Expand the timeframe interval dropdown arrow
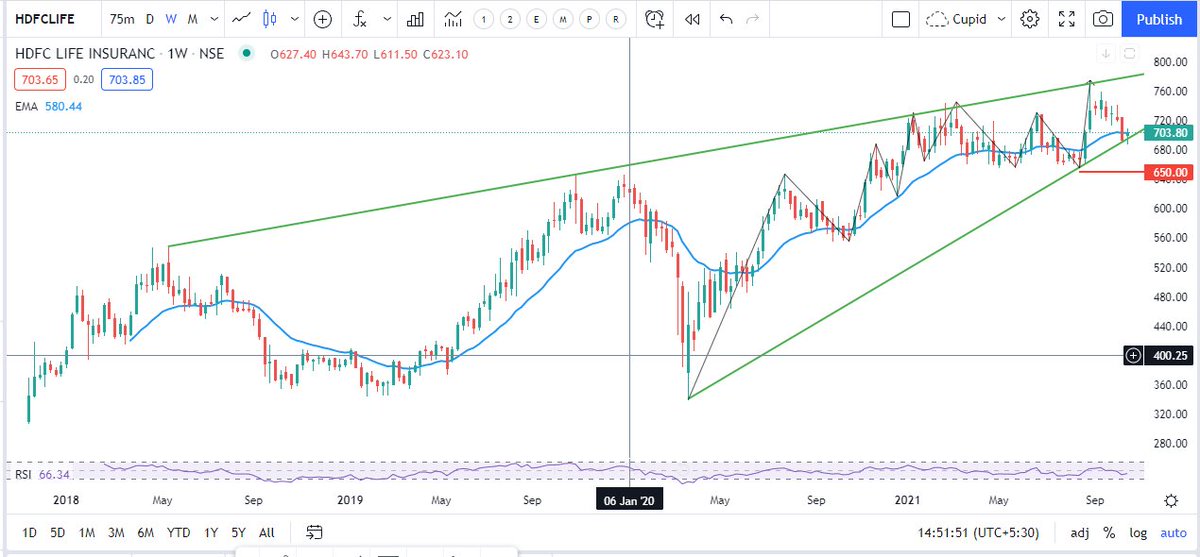 click(212, 19)
